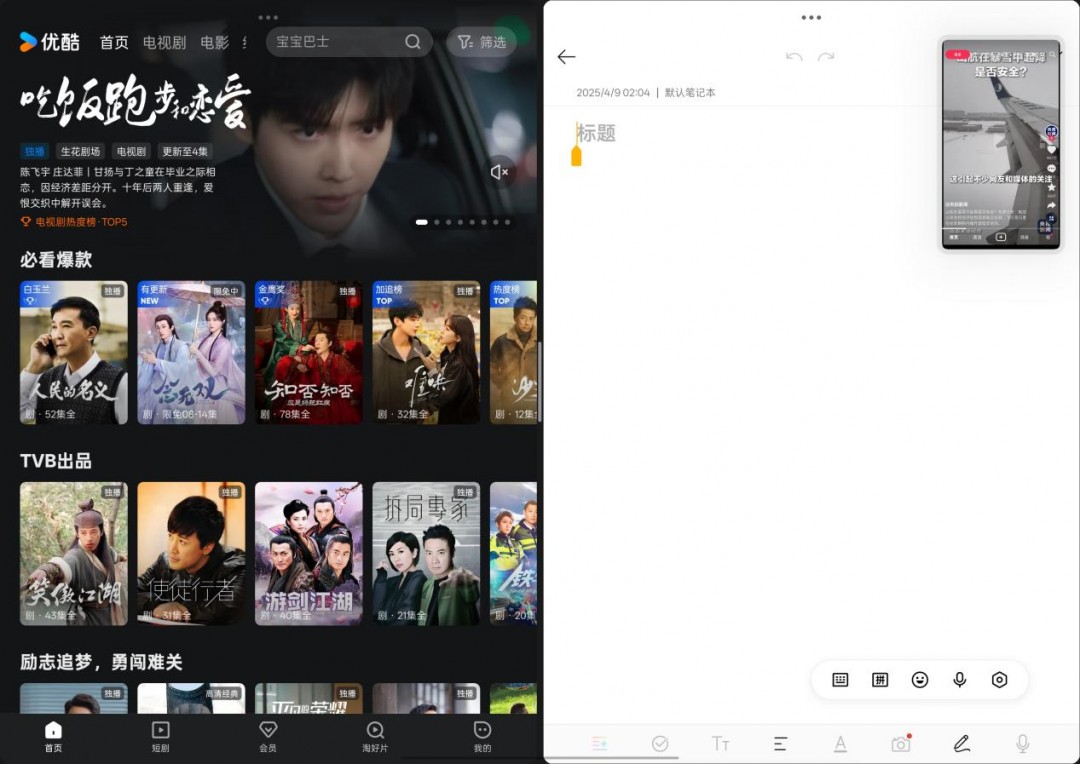1080x764 pixels.
Task: Tap the search magnifier icon in Youku
Action: (x=413, y=42)
